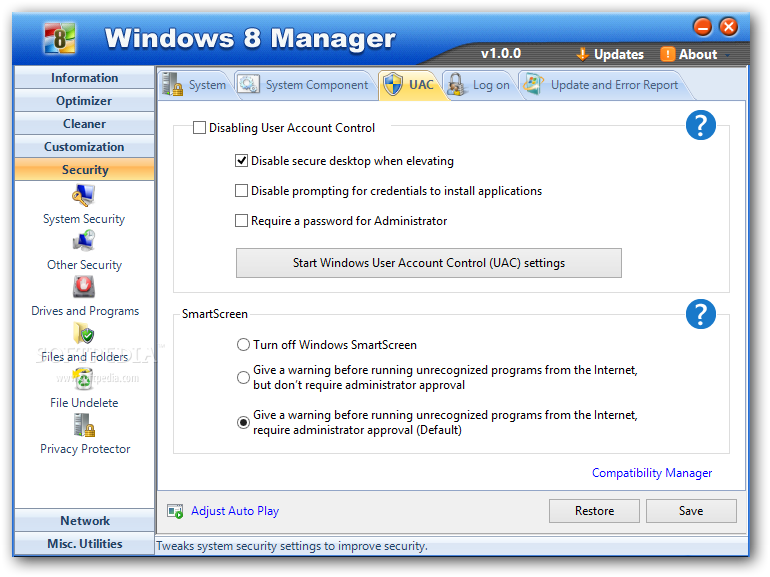
Task: Enable Disable prompting for credentials checkbox
Action: (x=241, y=191)
